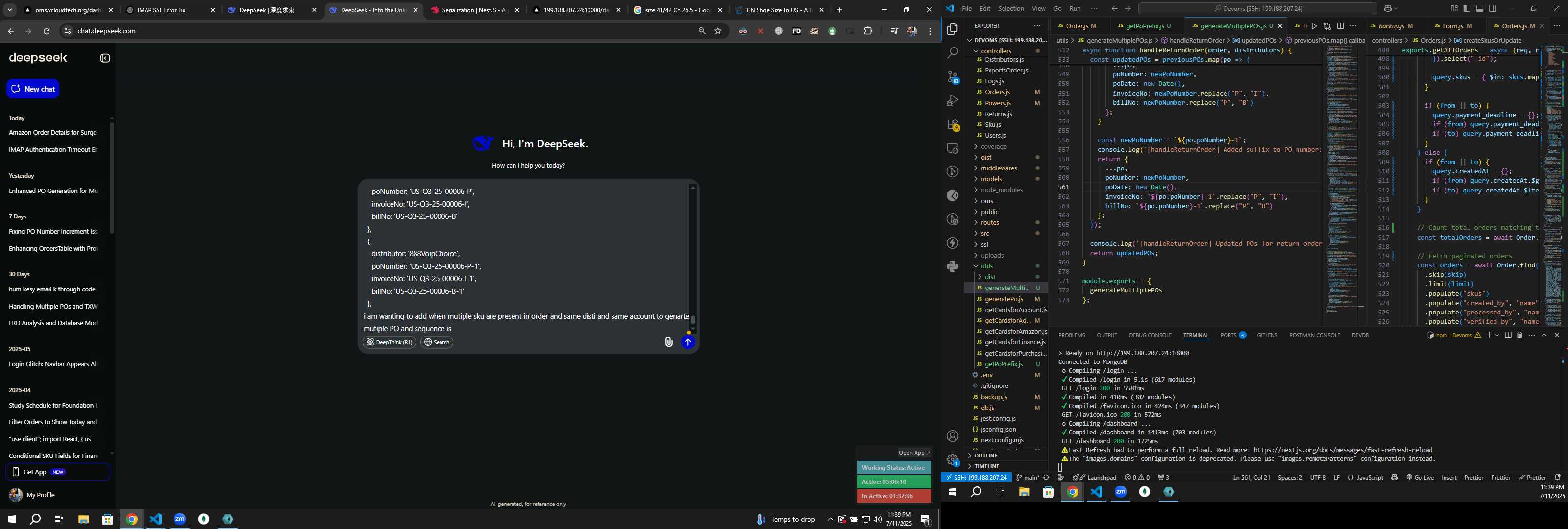Screen dimensions: 1568x529
Task: Click Chrome media control icon
Action: pyautogui.click(x=894, y=31)
